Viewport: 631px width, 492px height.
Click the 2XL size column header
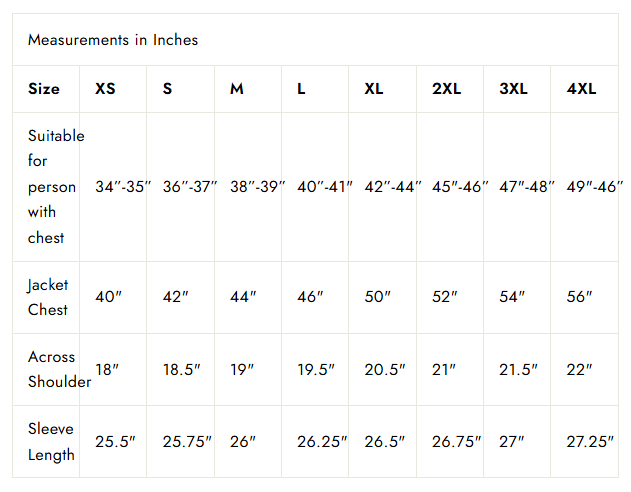pyautogui.click(x=446, y=89)
